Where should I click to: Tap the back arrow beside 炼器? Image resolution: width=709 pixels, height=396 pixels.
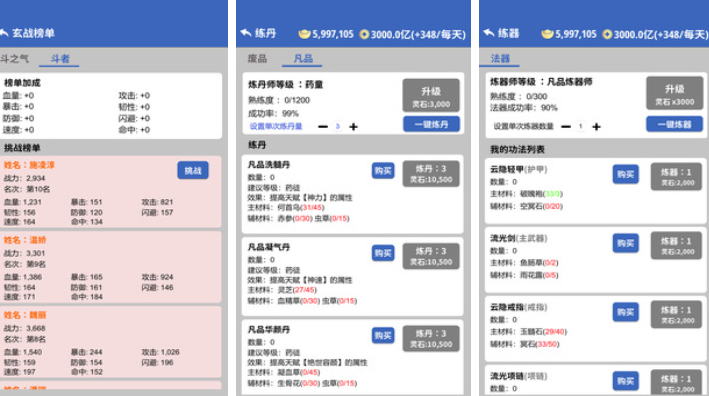click(489, 33)
